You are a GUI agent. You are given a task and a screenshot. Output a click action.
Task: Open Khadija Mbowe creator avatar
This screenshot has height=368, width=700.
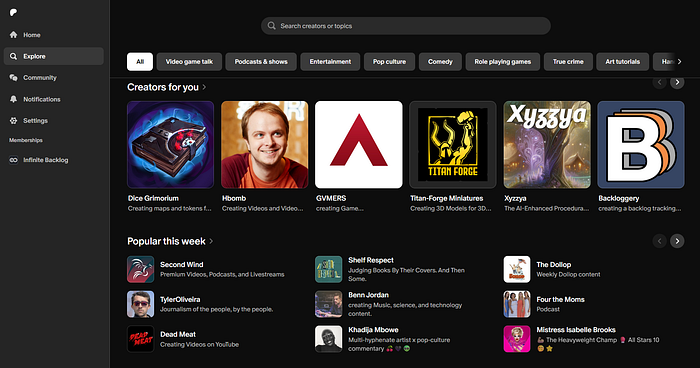329,339
